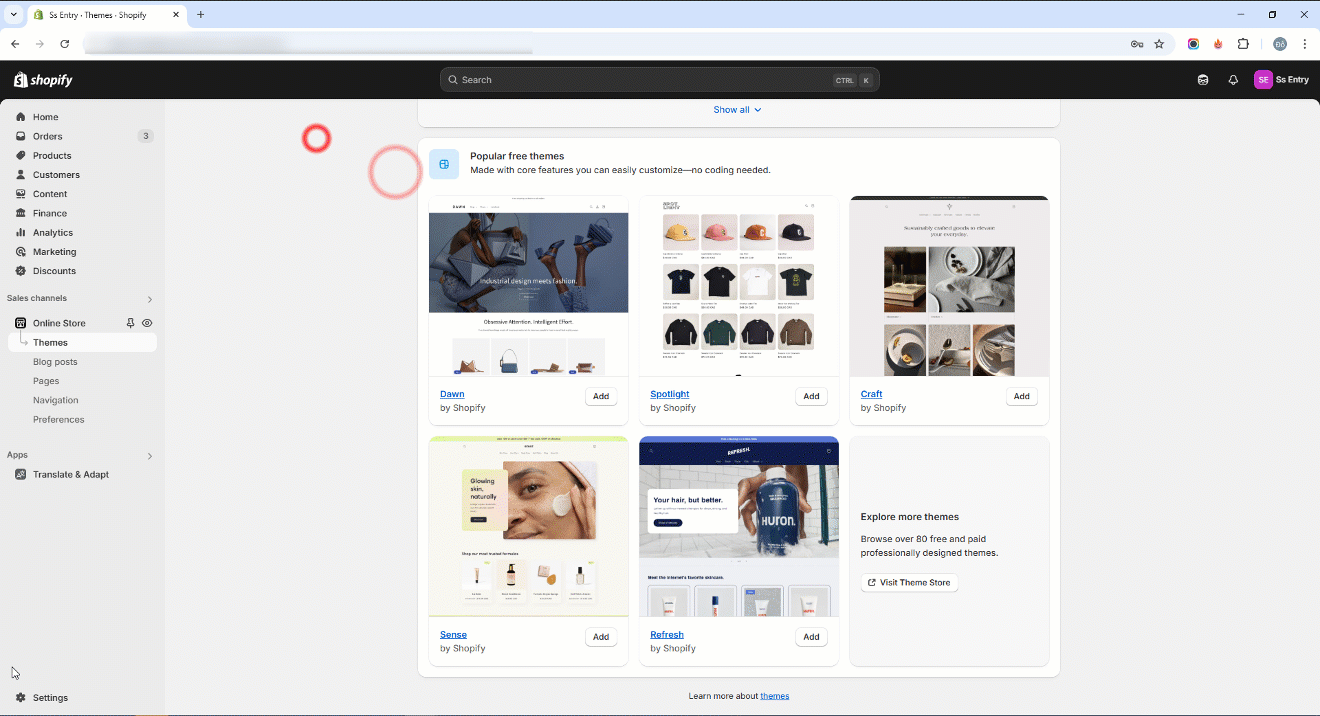Open the browser extensions puzzle icon

(1243, 44)
